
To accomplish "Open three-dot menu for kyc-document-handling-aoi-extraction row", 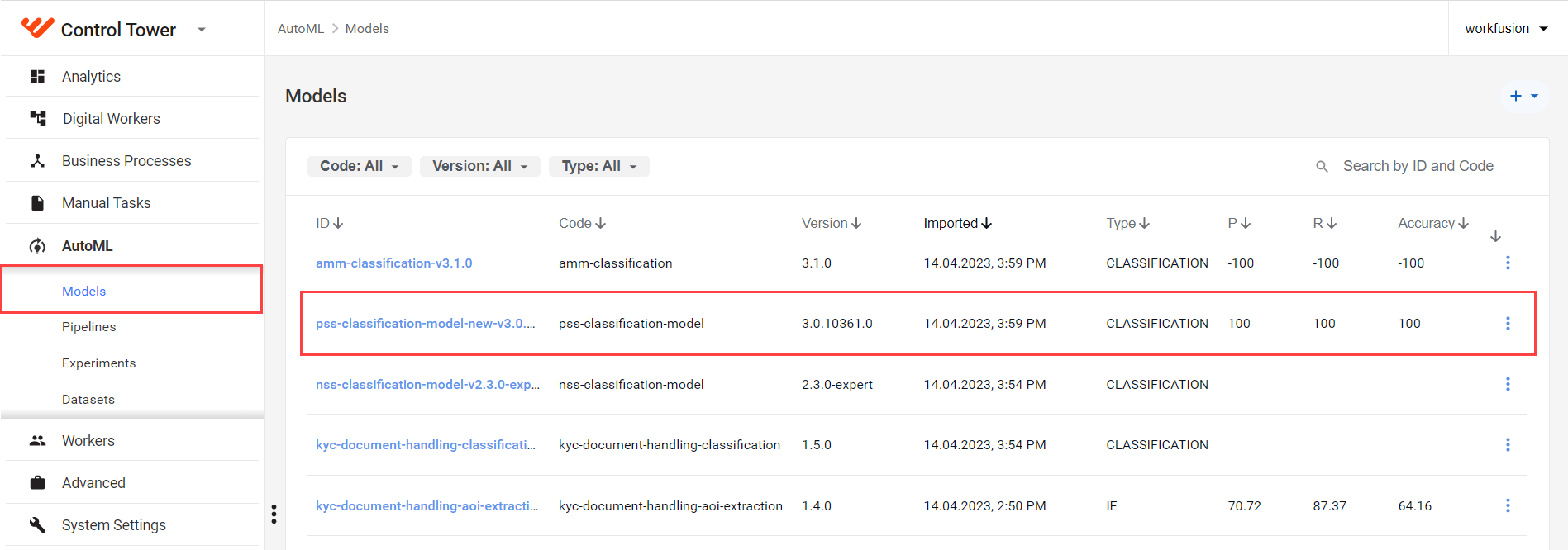I will click(x=1508, y=505).
